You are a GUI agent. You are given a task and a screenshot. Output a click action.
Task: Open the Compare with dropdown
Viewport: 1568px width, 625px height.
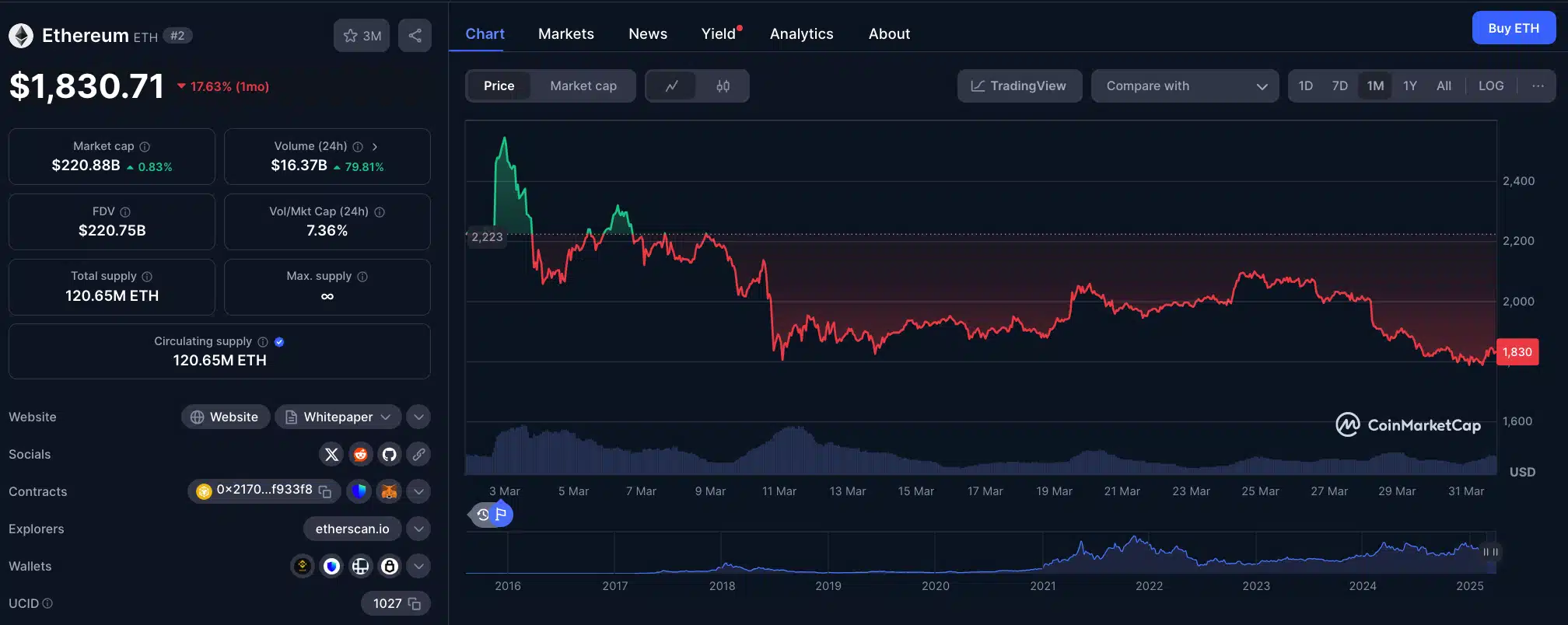pos(1185,86)
